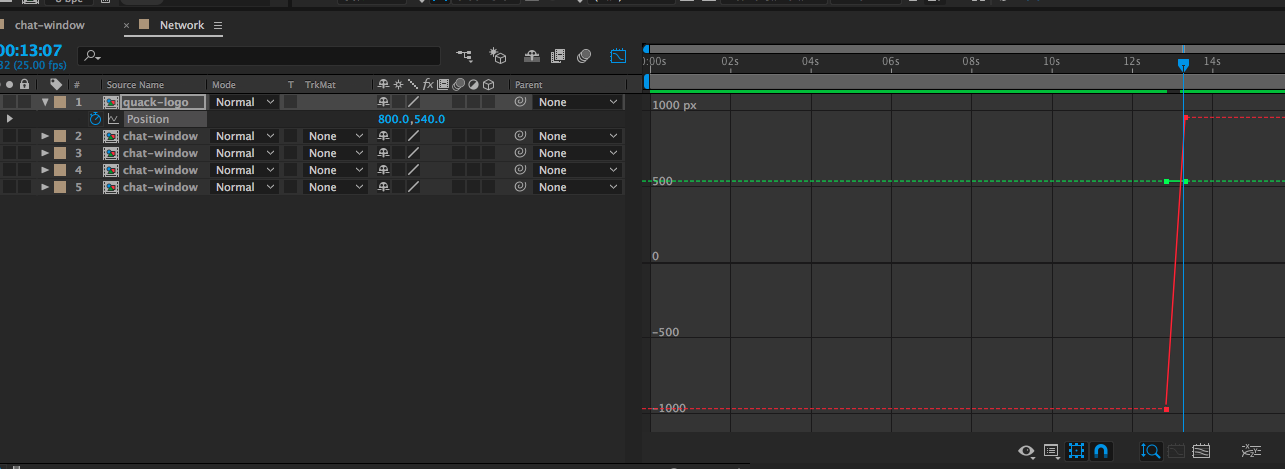Viewport: 1285px width, 469px height.
Task: Toggle the Graph Editor button
Action: point(618,56)
